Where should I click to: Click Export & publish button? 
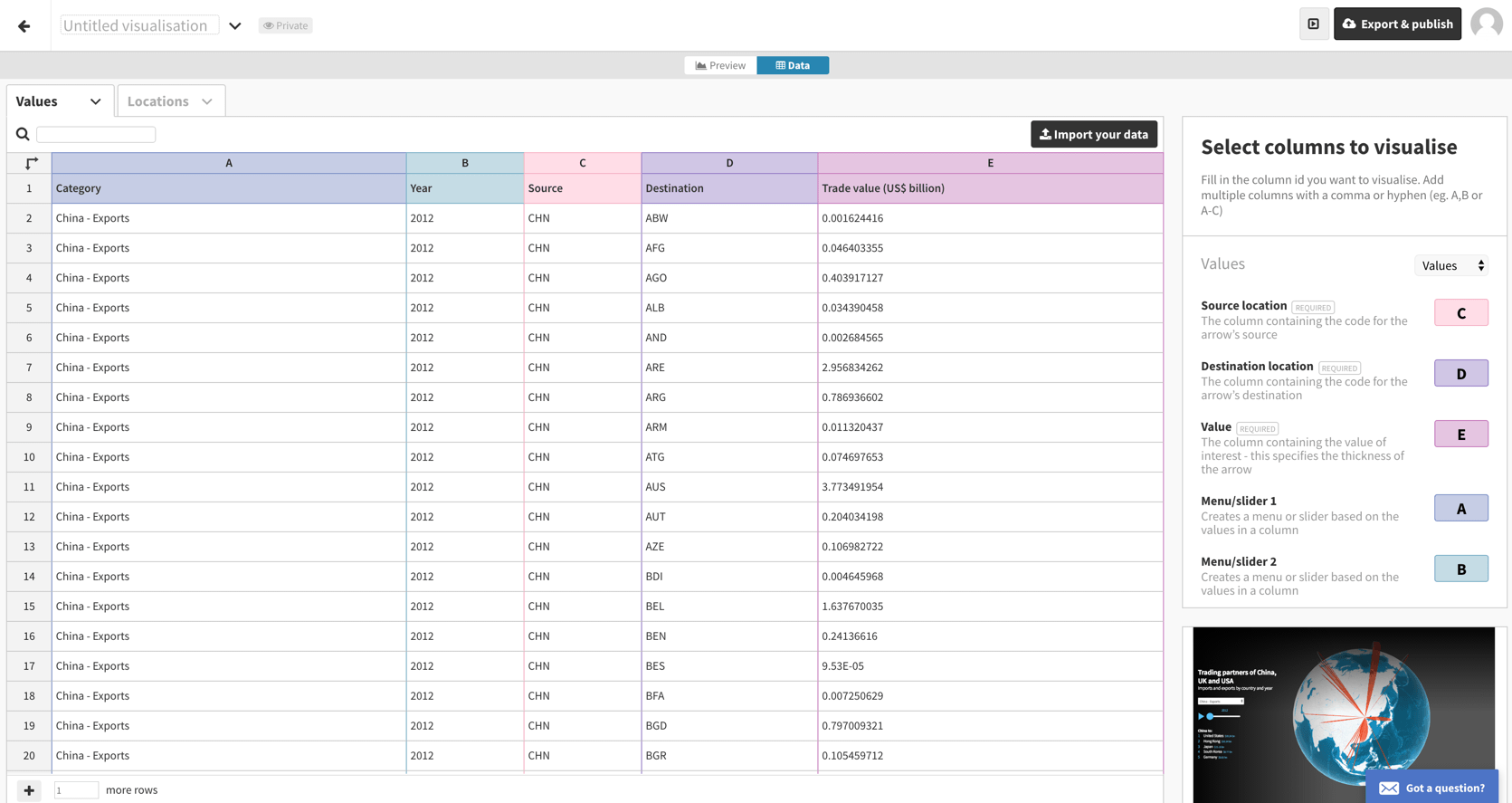tap(1396, 24)
